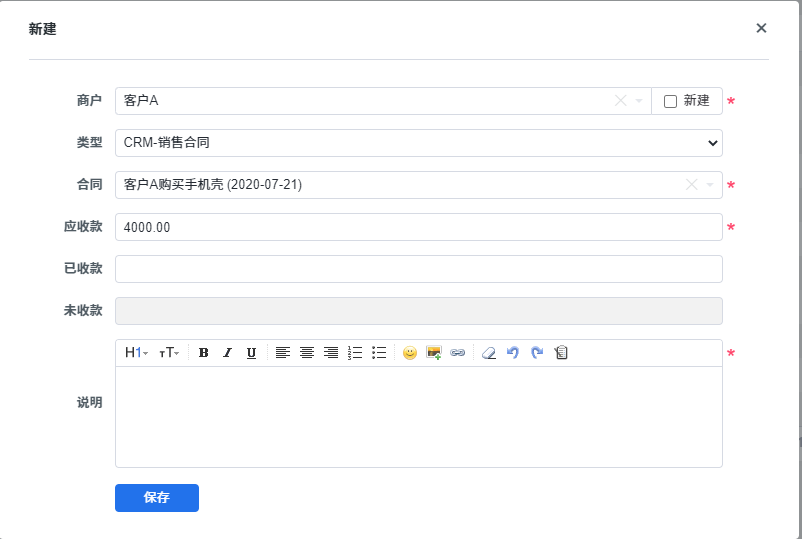Image resolution: width=802 pixels, height=539 pixels.
Task: Open the font size dropdown
Action: tap(169, 353)
